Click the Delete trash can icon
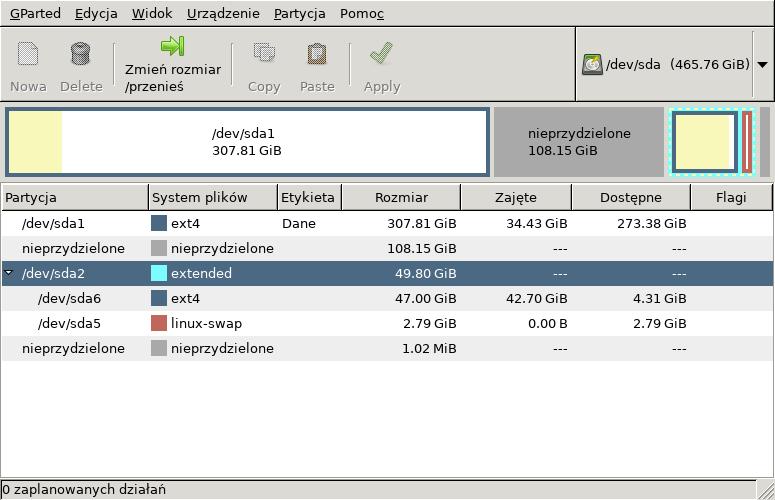Viewport: 775px width, 500px height. click(x=81, y=54)
